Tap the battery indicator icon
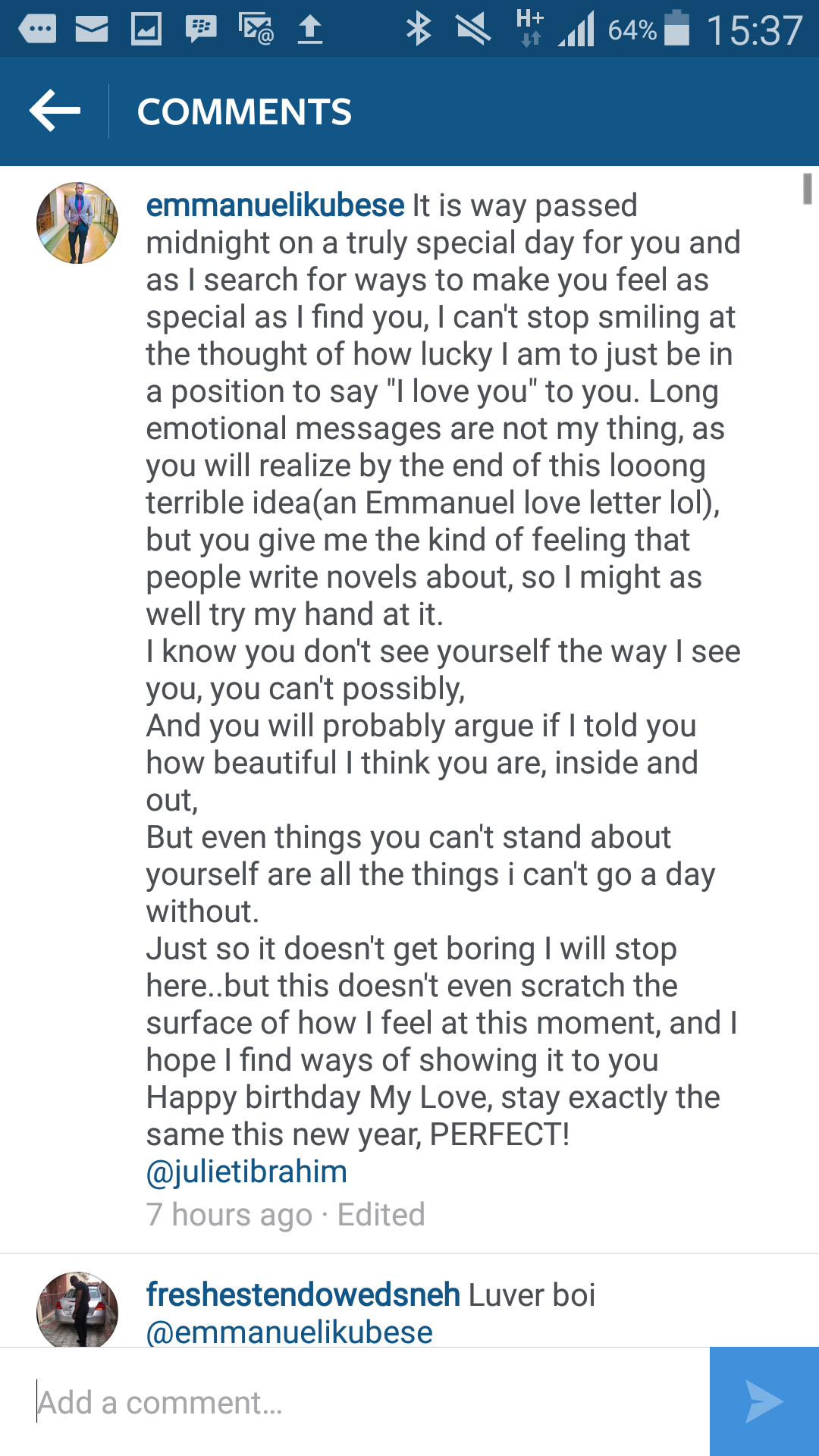This screenshot has height=1456, width=819. (x=676, y=29)
